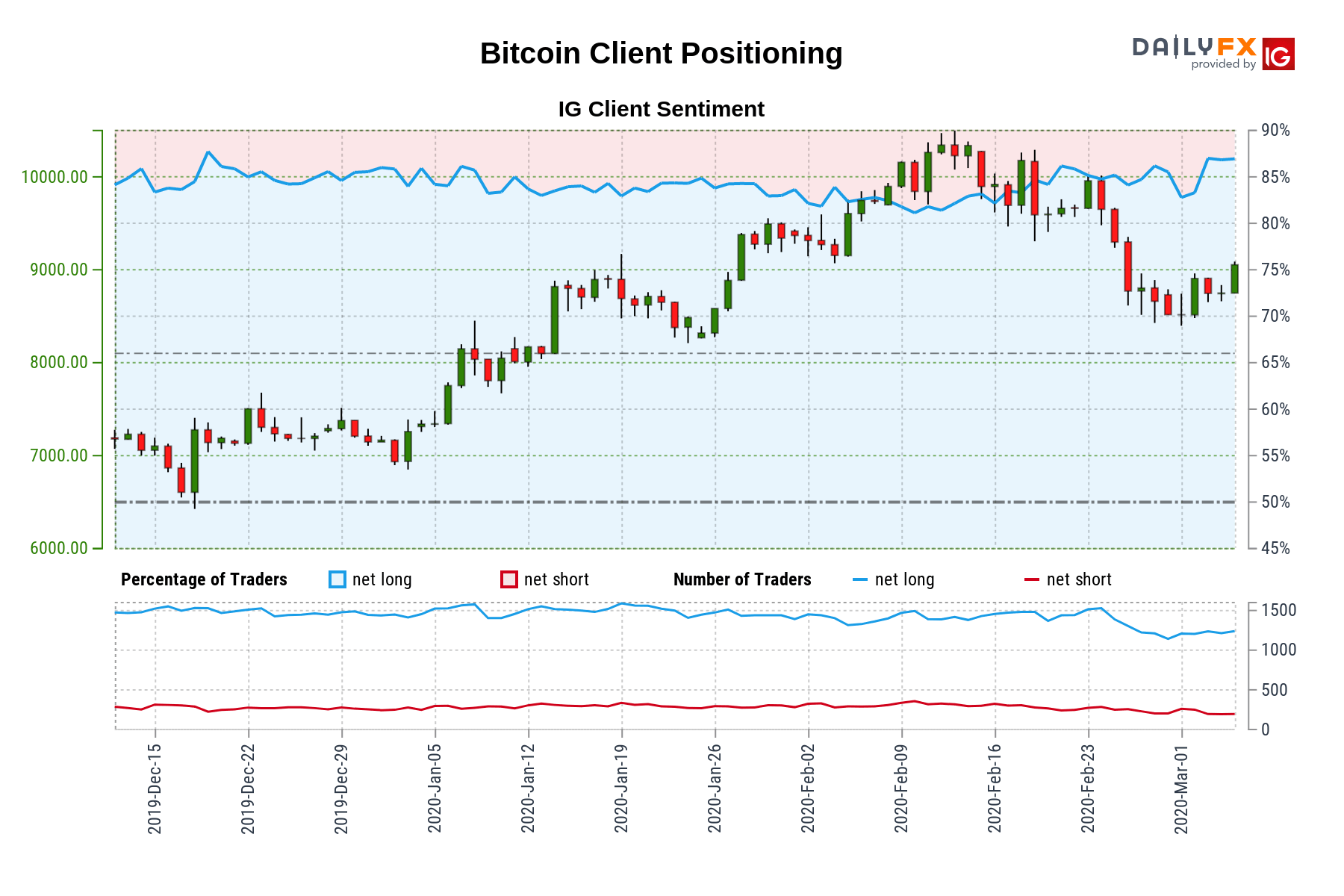Click the 1500 traders axis label

coord(1278,610)
